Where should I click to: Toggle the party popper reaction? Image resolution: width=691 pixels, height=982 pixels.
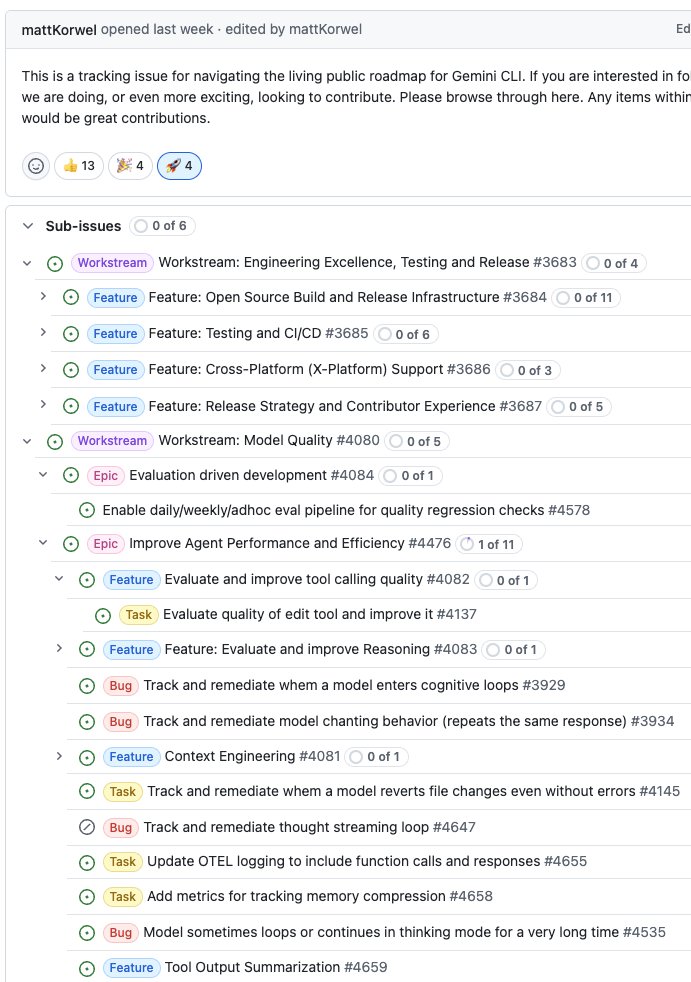pos(130,166)
